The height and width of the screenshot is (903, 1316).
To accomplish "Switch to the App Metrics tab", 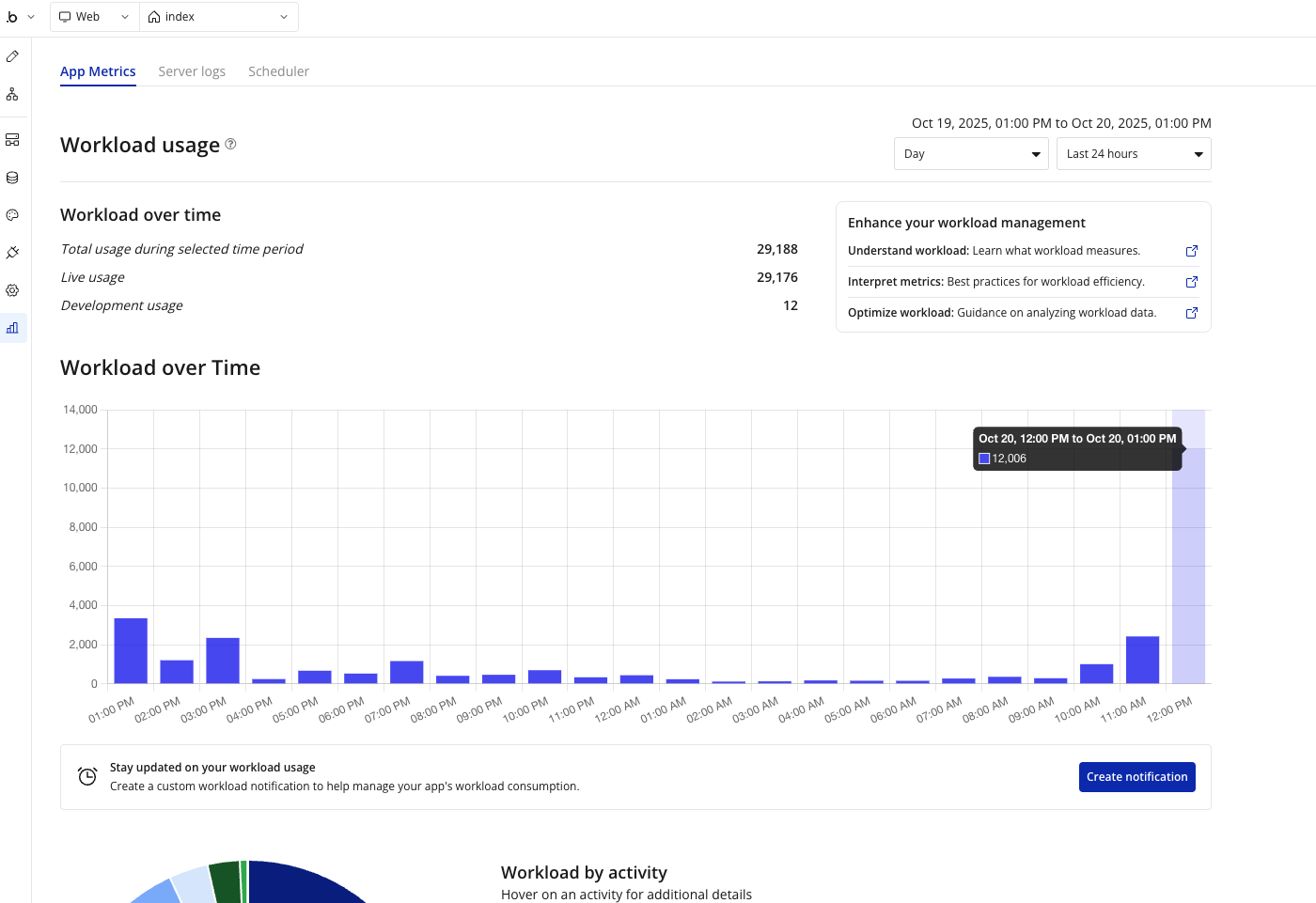I will click(98, 71).
